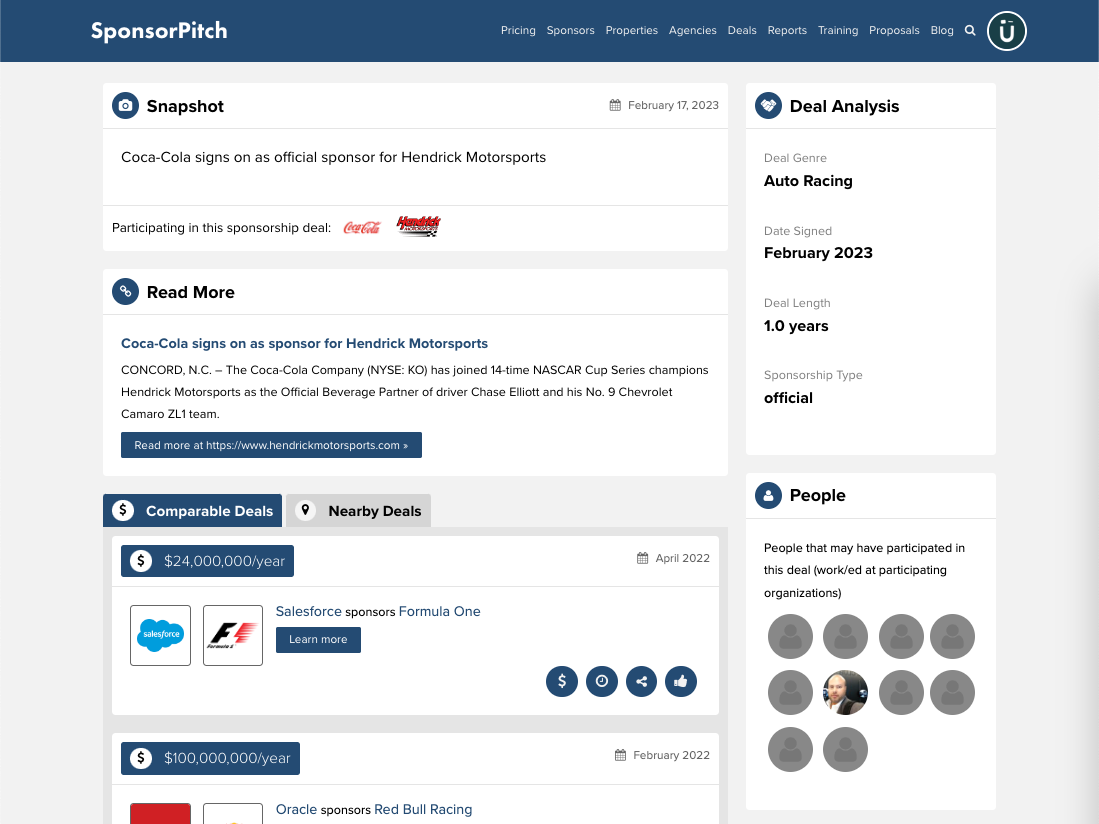
Task: Switch to the Nearby Deals tab
Action: 359,511
